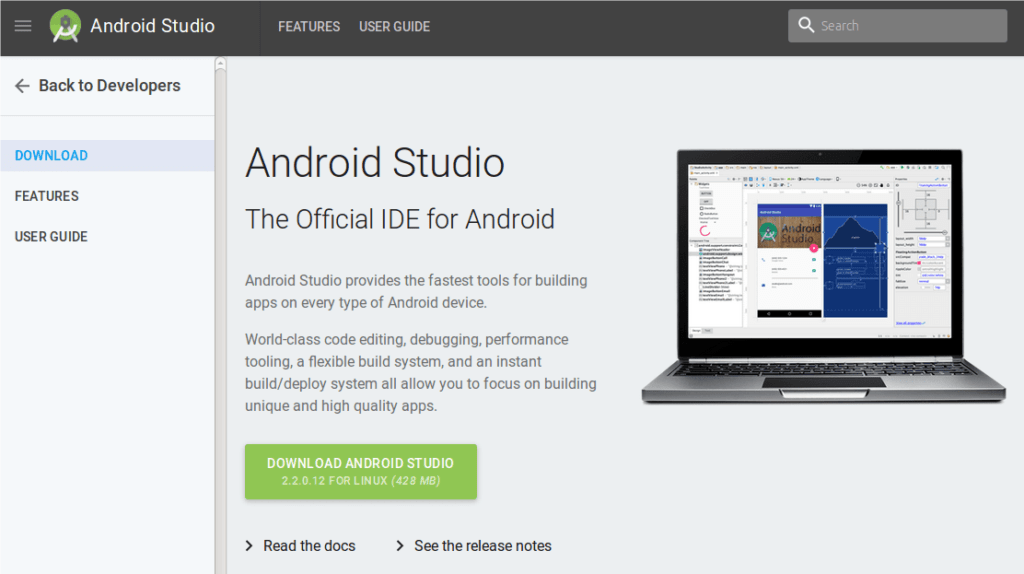The image size is (1024, 574).
Task: Open the Read the docs link
Action: 309,546
